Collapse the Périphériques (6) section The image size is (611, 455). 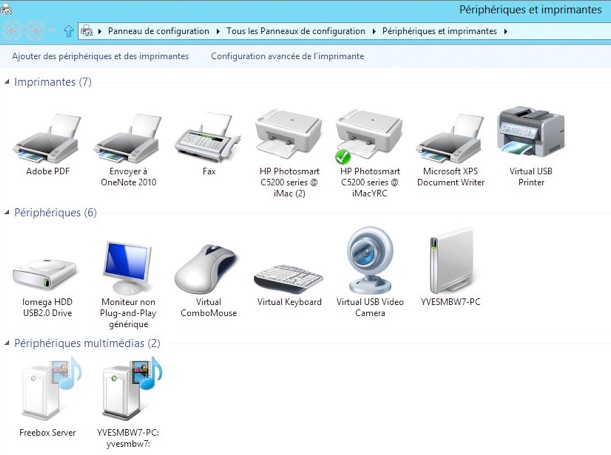click(8, 213)
